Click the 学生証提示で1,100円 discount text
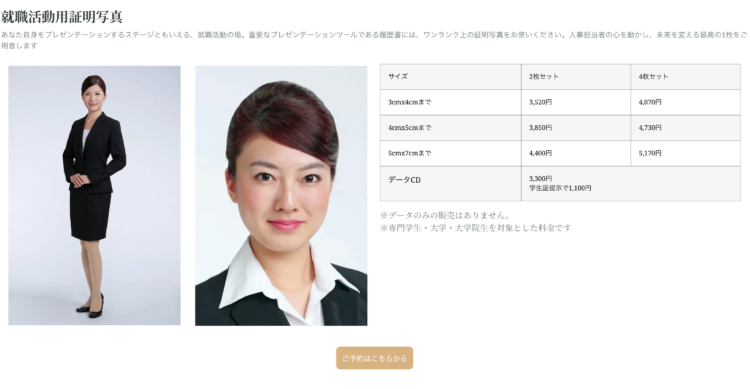This screenshot has height=389, width=750. [560, 188]
